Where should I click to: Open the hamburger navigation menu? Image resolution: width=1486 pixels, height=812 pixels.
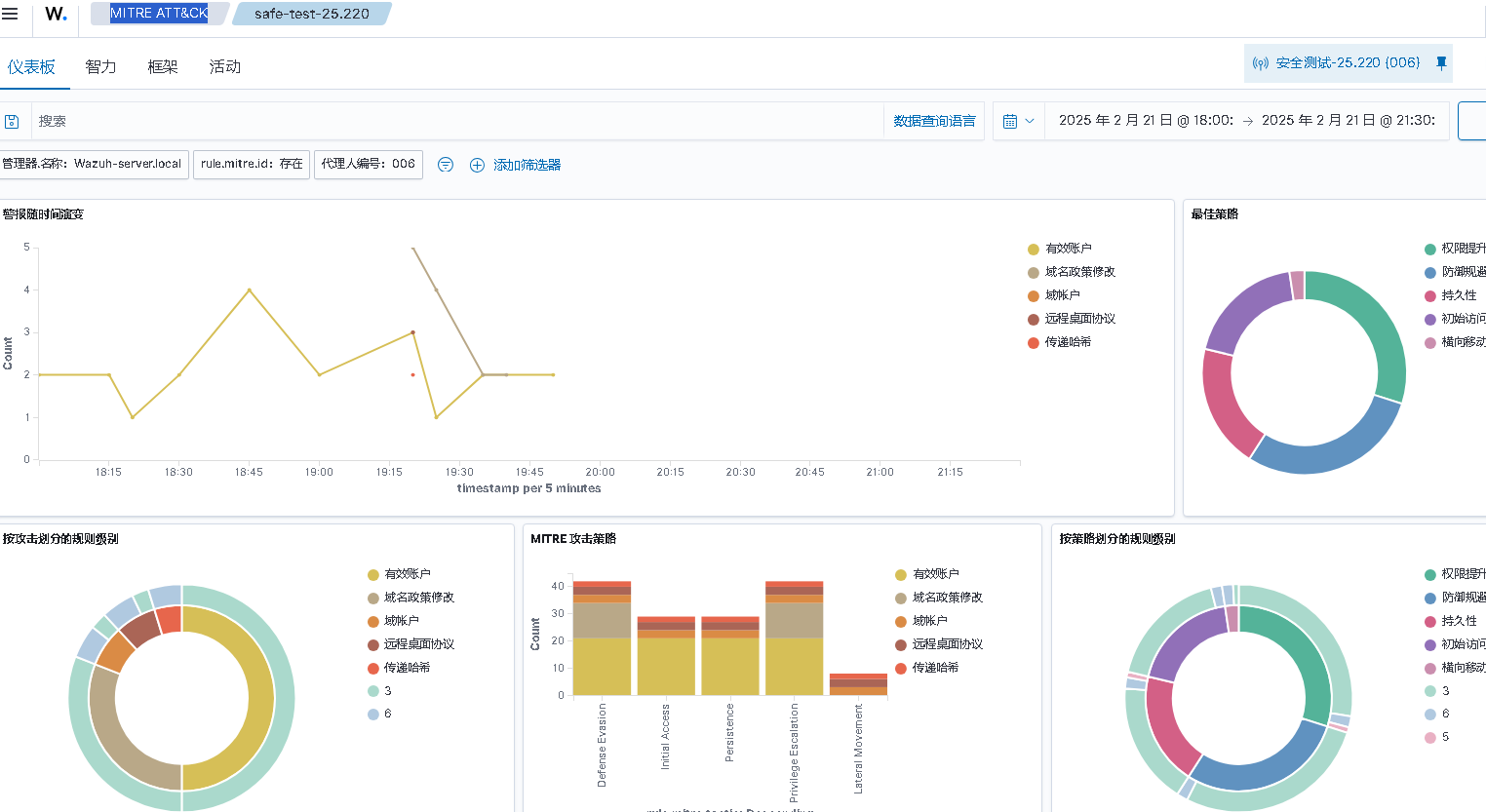[x=10, y=14]
